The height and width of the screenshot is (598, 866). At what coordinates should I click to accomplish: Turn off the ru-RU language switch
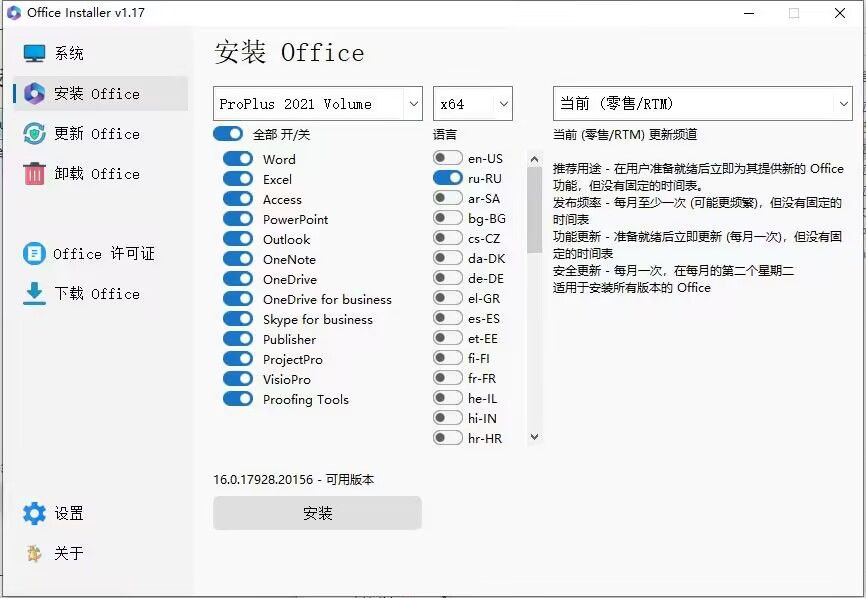coord(447,178)
